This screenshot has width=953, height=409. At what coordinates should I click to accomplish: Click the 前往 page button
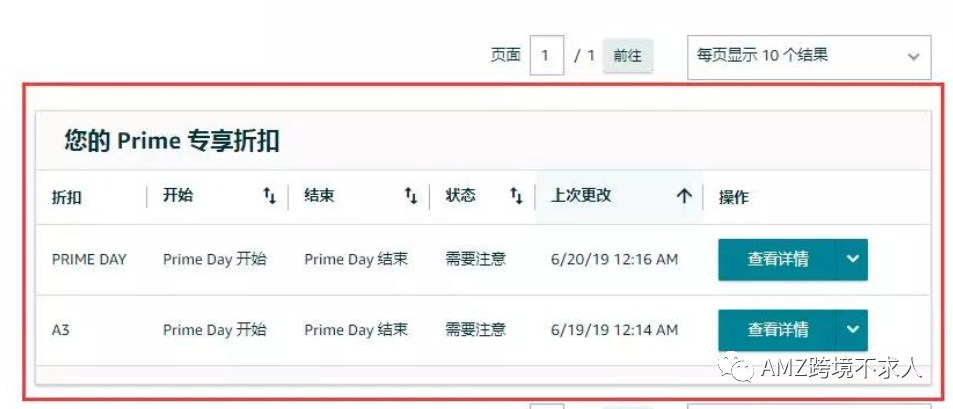click(627, 56)
